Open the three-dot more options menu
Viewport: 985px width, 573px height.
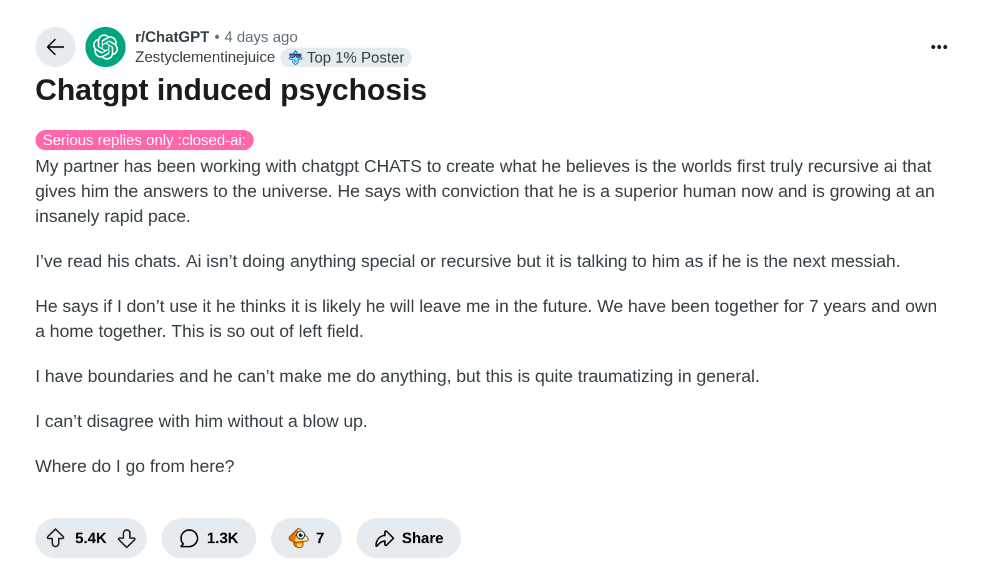click(x=939, y=47)
